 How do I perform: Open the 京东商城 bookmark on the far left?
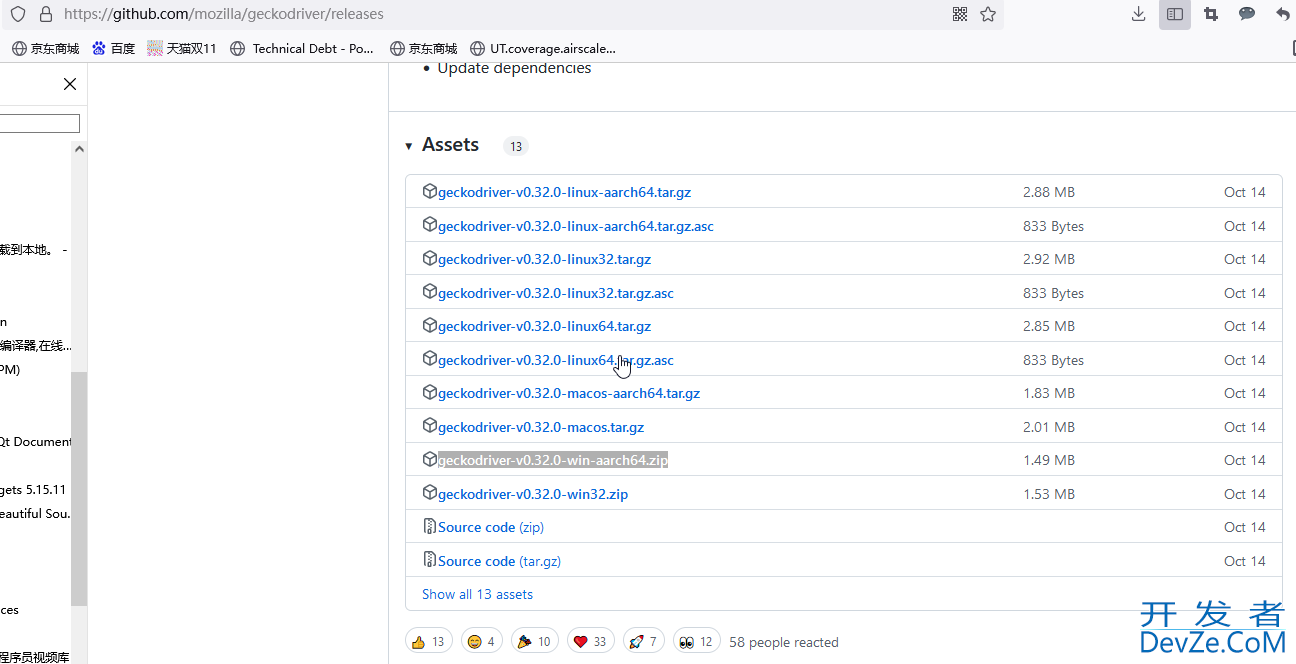point(46,48)
